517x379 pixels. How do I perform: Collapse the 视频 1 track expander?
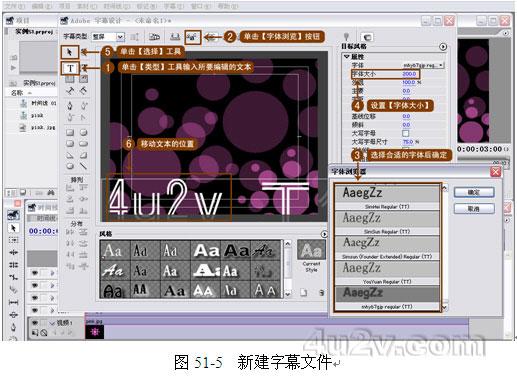(x=52, y=323)
